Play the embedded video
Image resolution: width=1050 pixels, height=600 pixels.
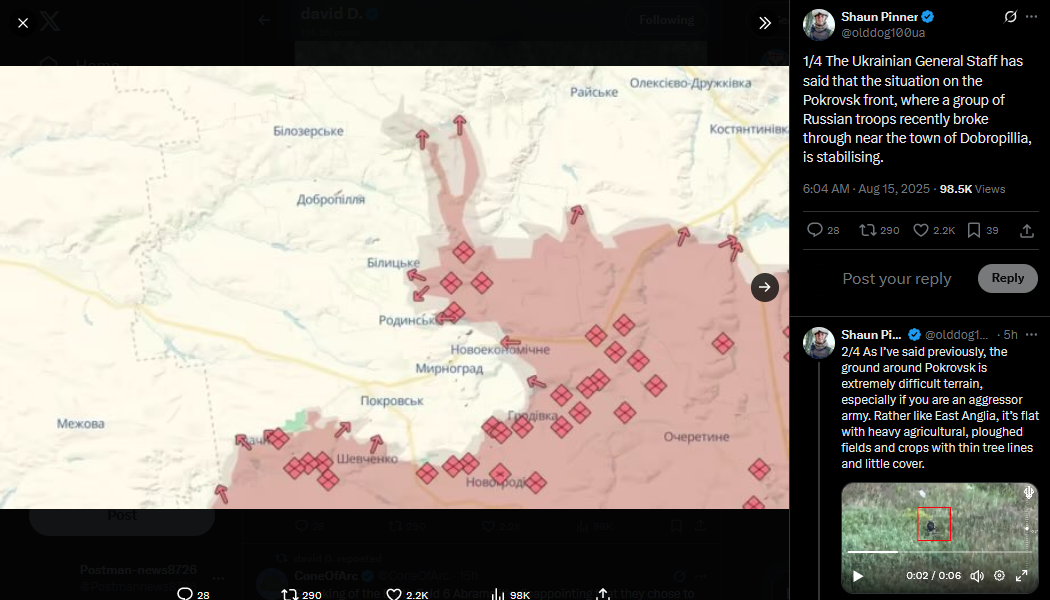(858, 576)
